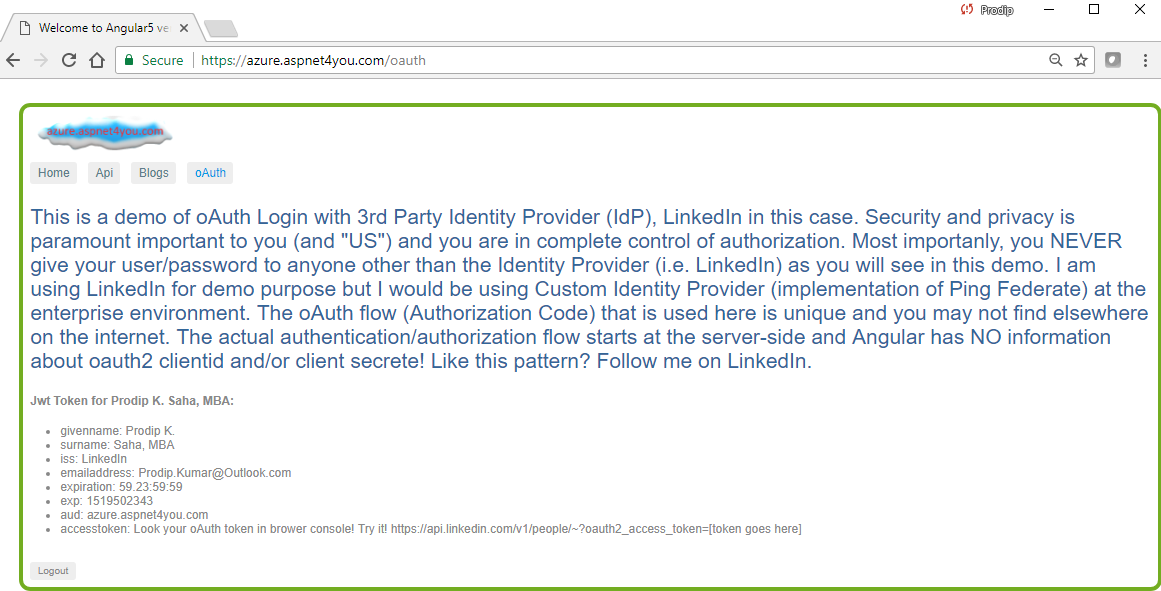Select the Welcome to Angular5 tab
Screen dimensions: 1161x591
coord(103,28)
